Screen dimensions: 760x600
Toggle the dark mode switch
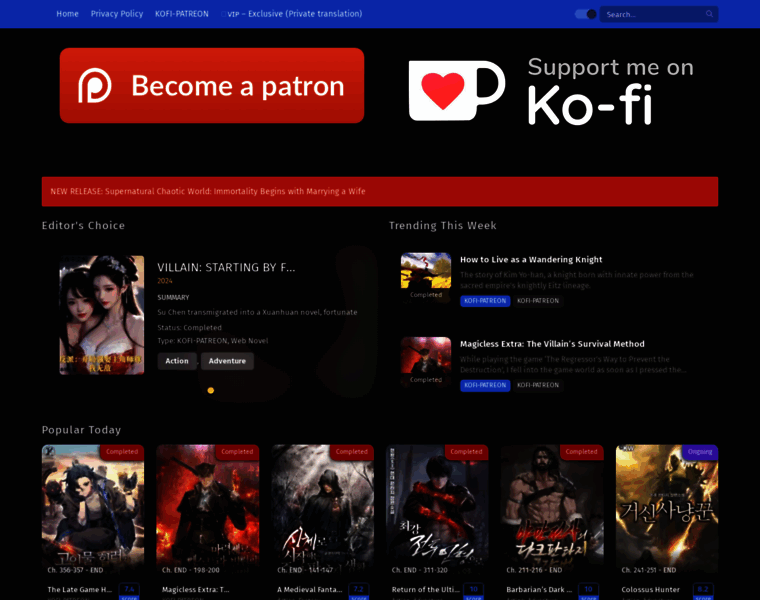point(586,14)
